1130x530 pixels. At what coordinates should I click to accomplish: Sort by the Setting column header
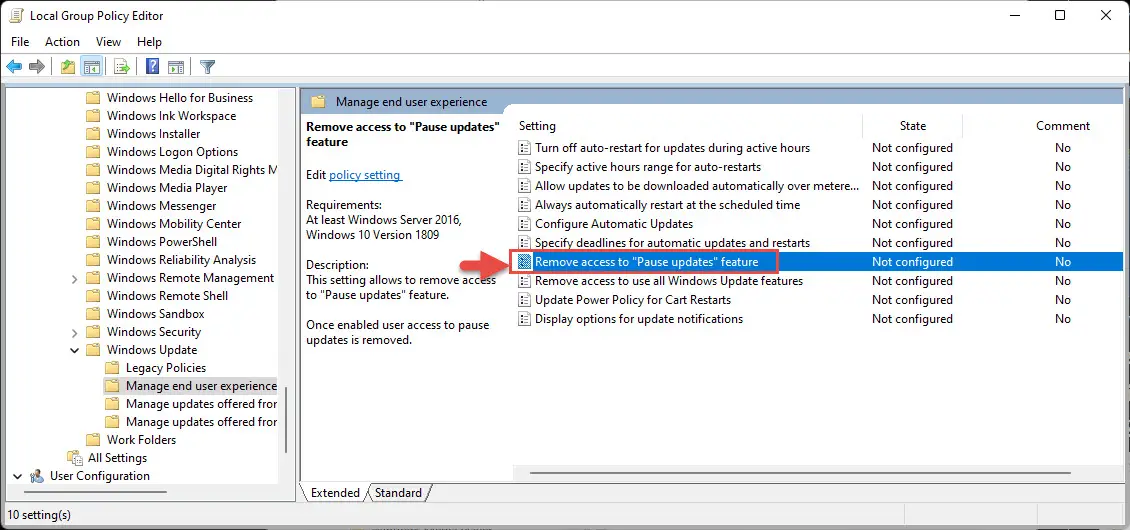537,125
